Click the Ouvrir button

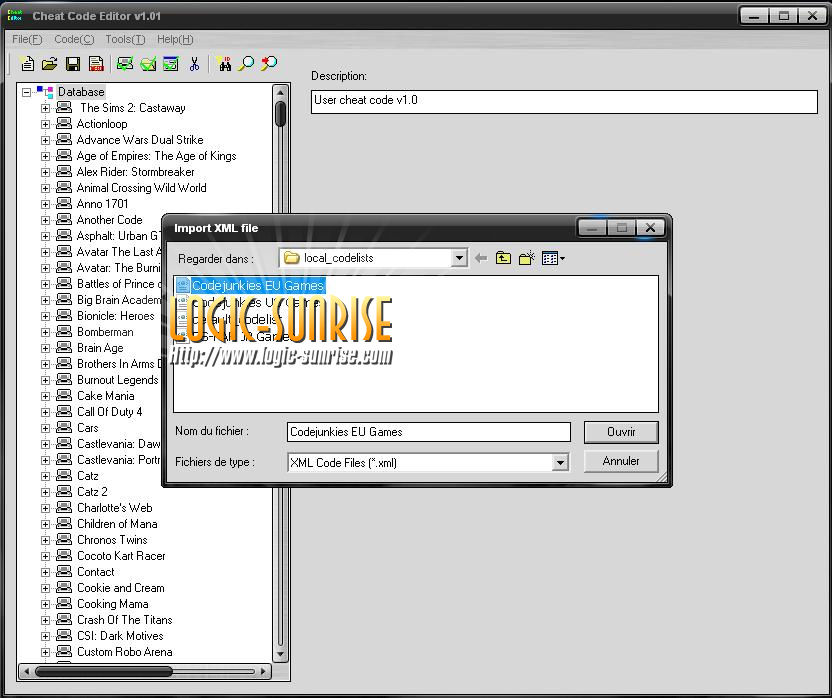click(621, 432)
